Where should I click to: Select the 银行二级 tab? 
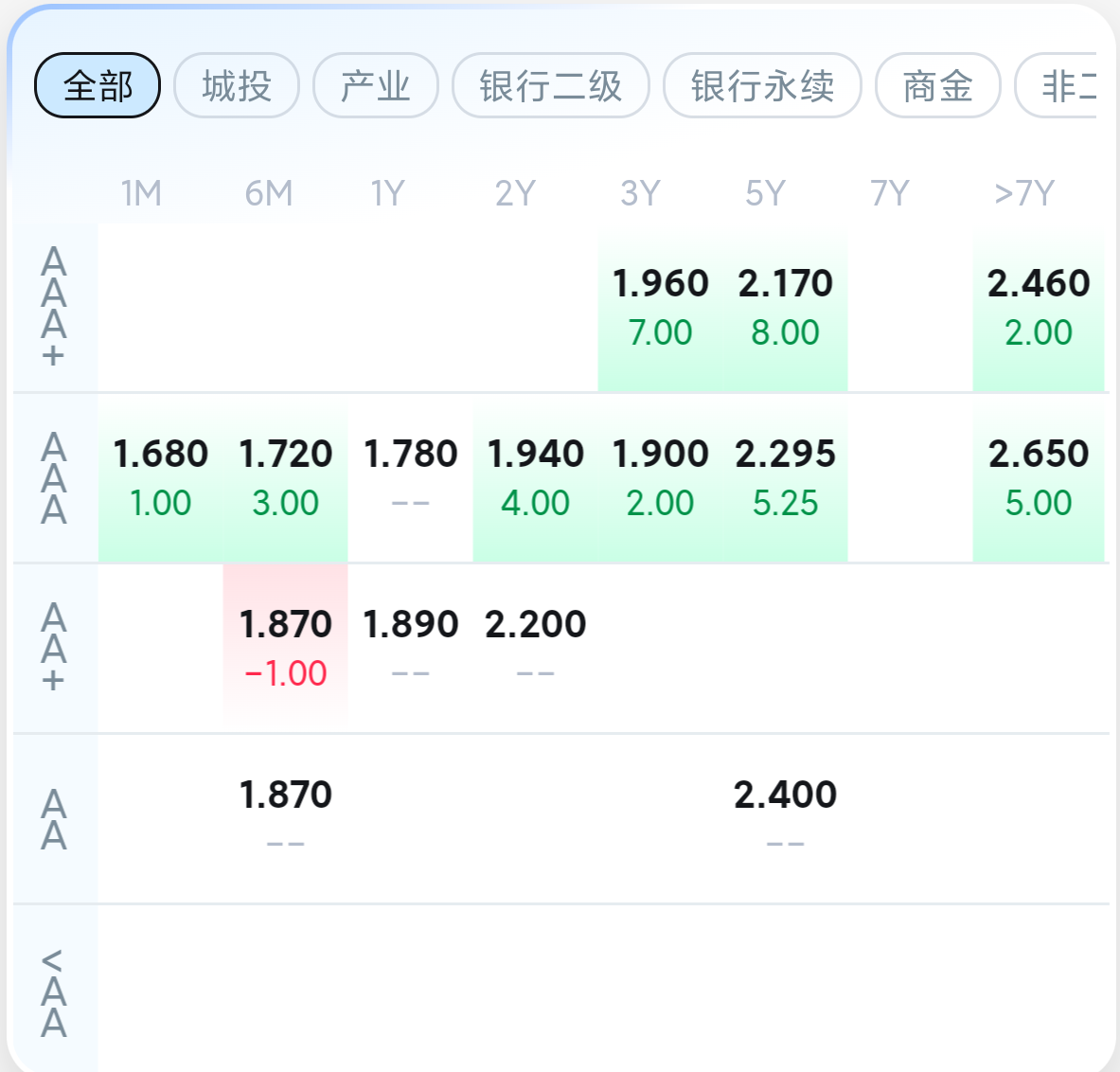(551, 86)
